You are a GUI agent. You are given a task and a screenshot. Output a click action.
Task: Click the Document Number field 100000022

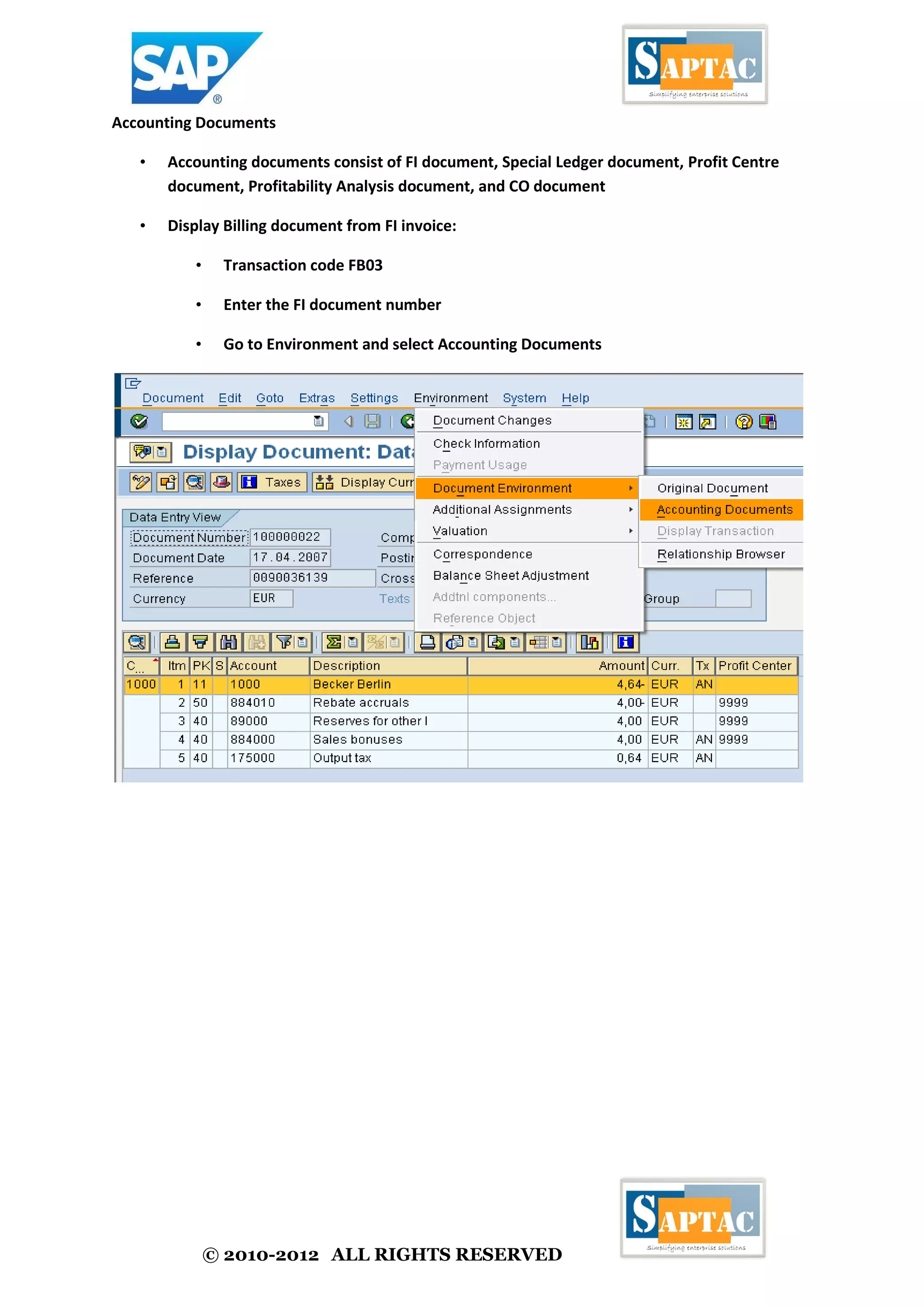pyautogui.click(x=290, y=538)
